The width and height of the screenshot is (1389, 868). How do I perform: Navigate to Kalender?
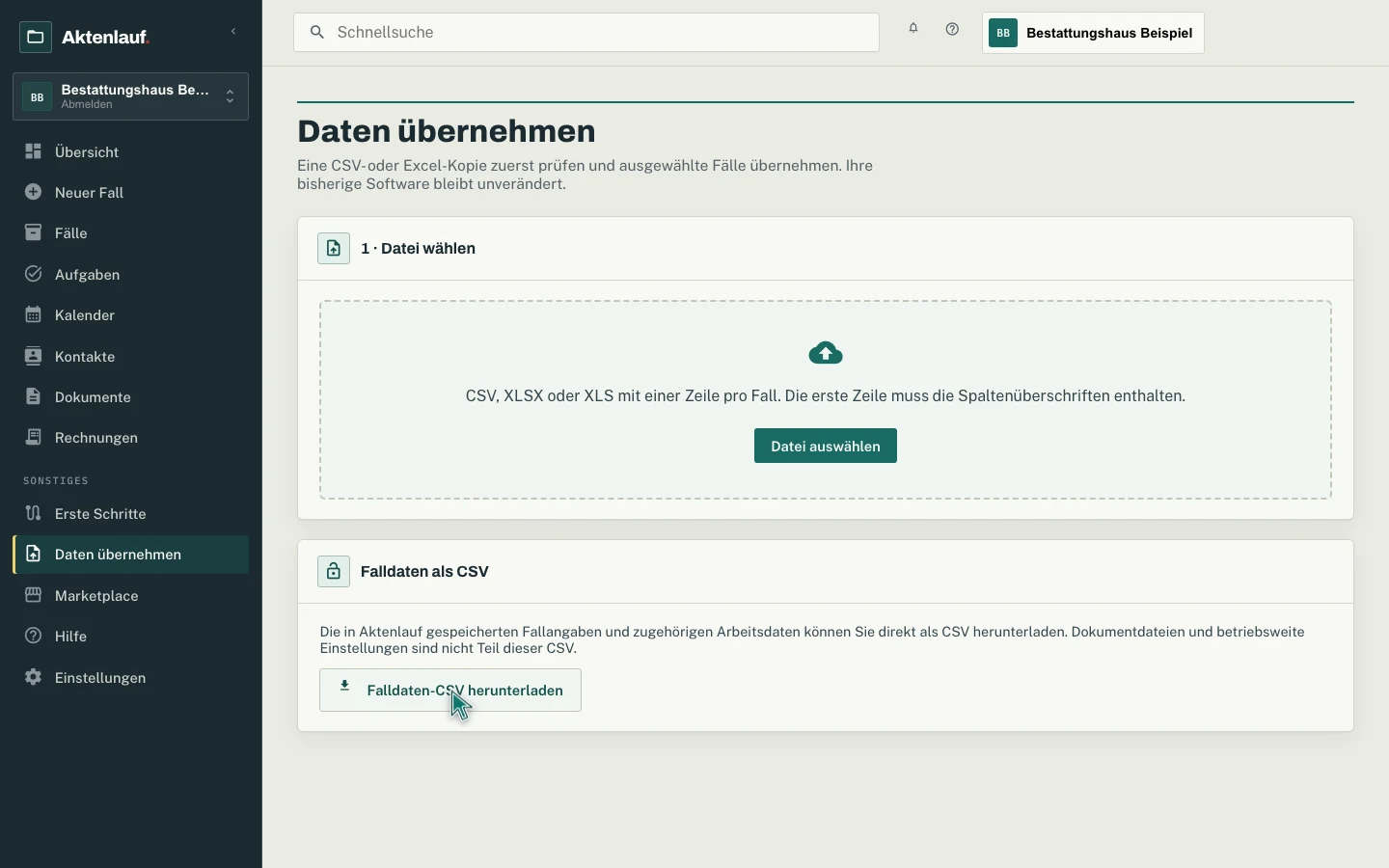click(x=130, y=314)
